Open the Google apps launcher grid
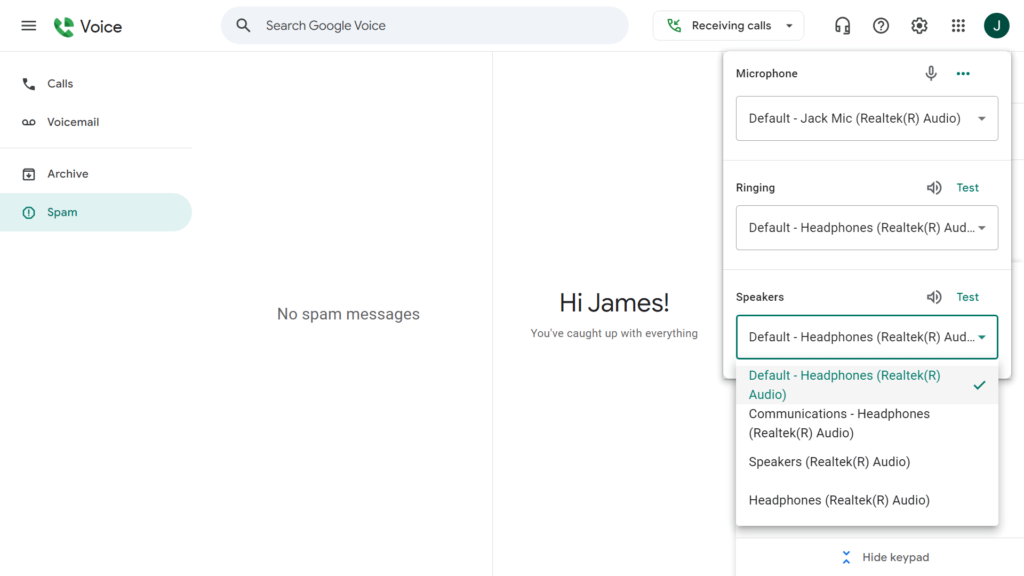 (958, 25)
